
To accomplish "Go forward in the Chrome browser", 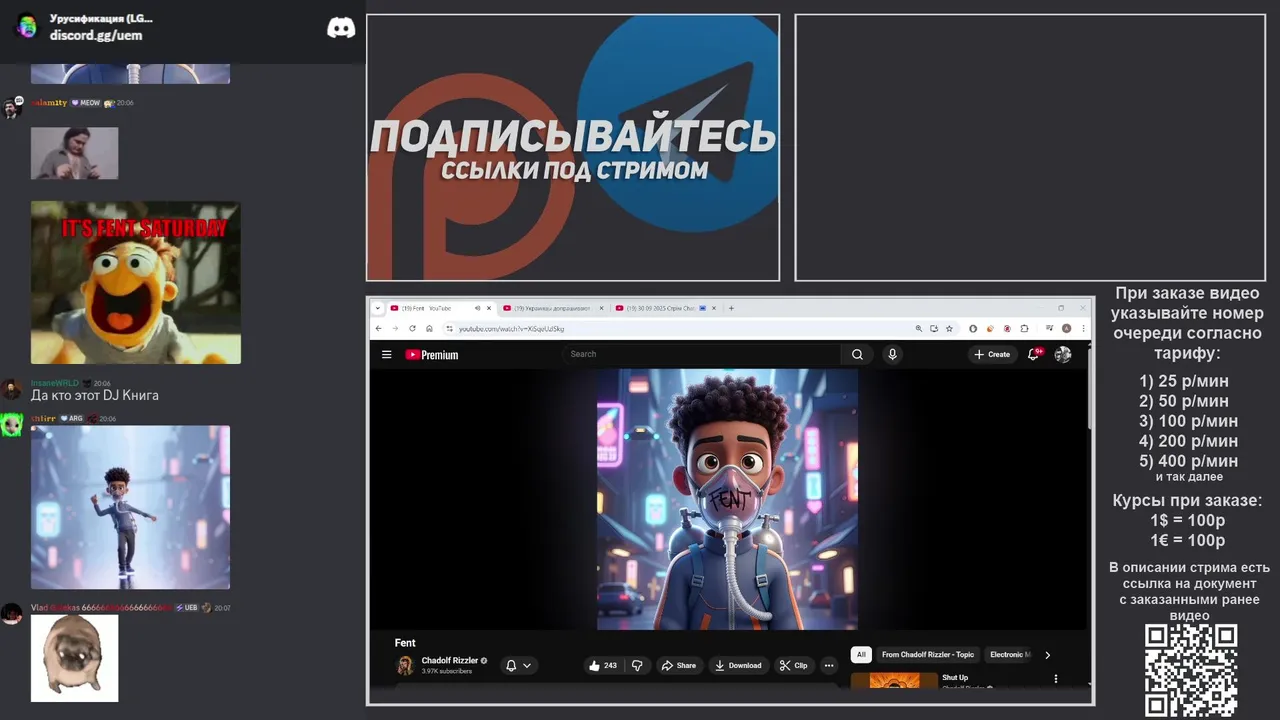I will (395, 328).
